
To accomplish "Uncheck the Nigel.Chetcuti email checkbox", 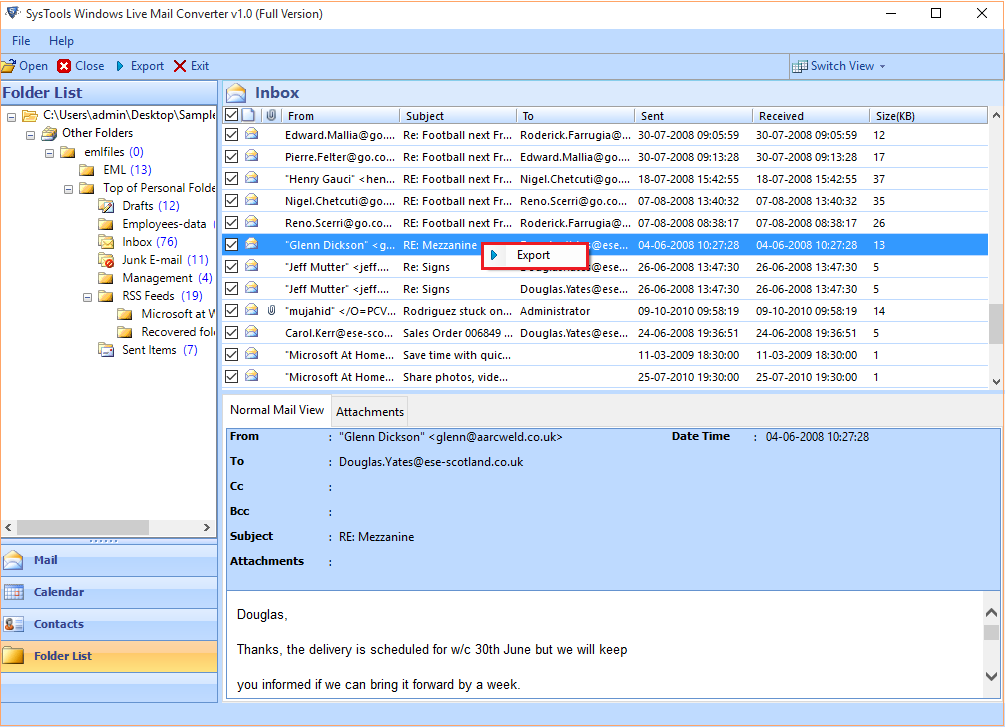I will tap(232, 201).
